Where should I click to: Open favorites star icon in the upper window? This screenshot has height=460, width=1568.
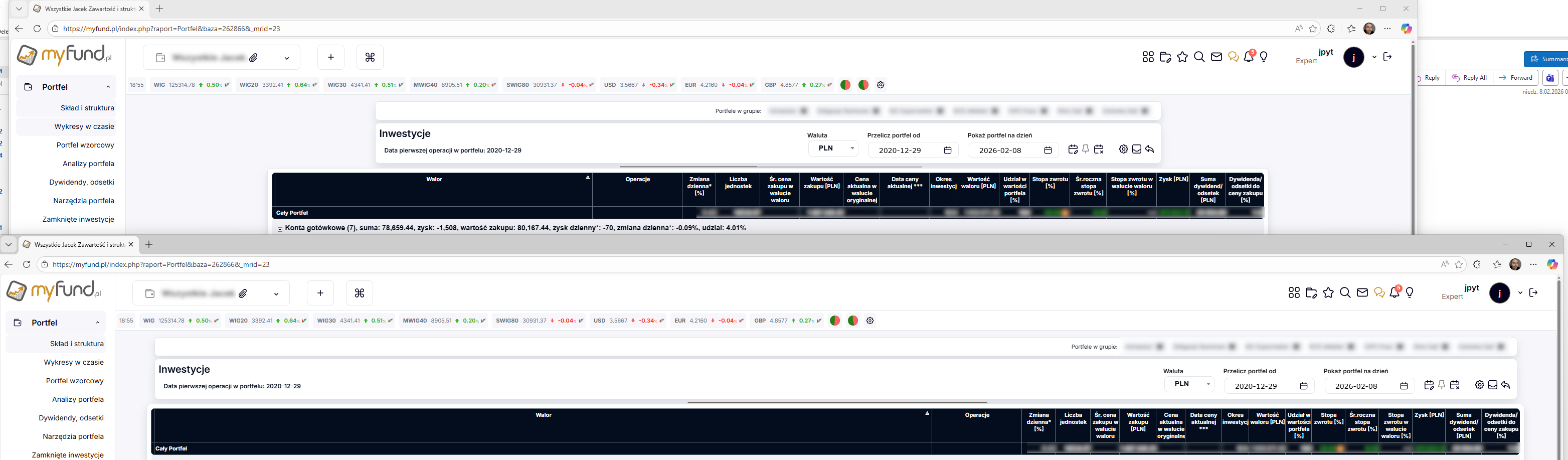(1182, 57)
